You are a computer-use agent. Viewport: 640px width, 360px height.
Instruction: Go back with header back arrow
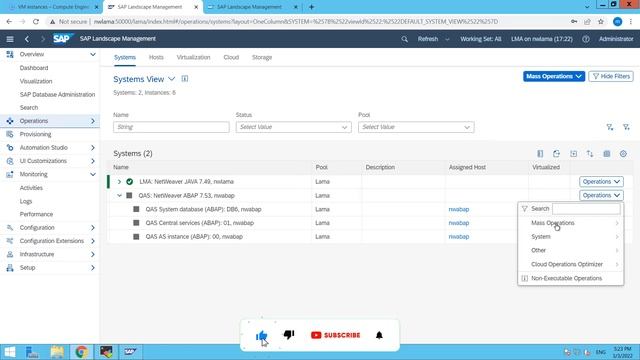[27, 39]
